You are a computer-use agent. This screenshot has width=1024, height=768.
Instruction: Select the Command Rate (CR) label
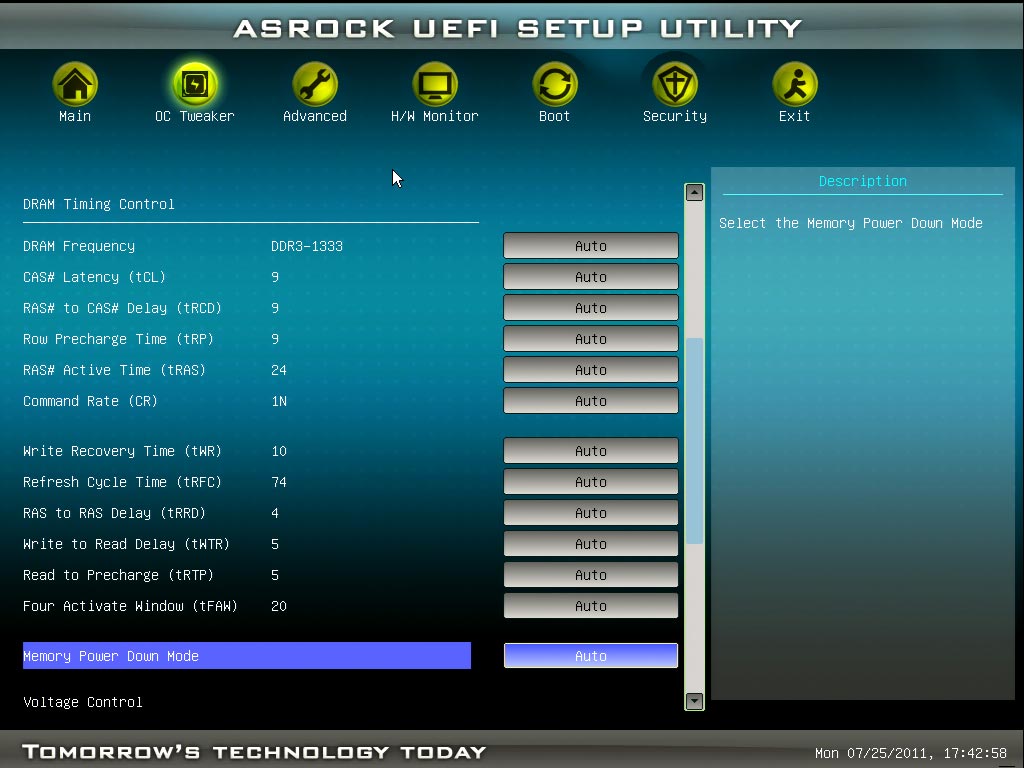90,401
